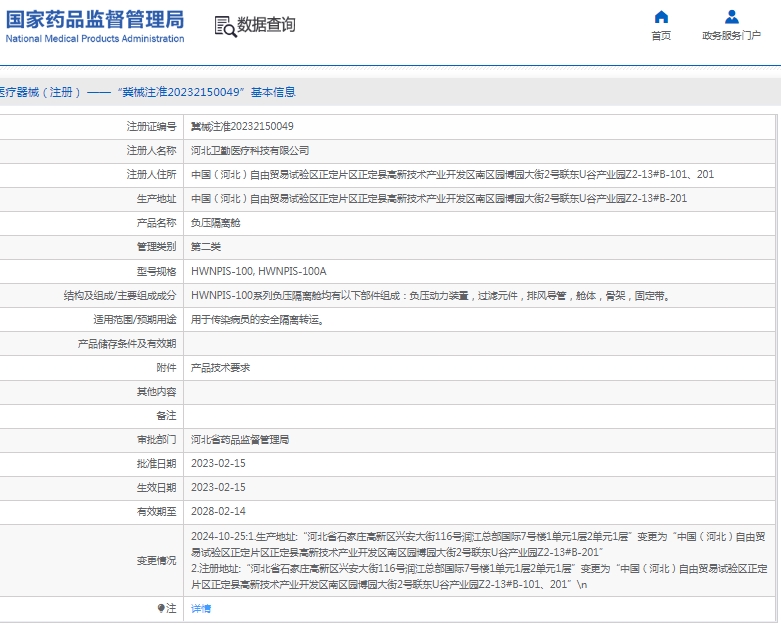Click the 变更情况 field label
The width and height of the screenshot is (781, 629).
(156, 561)
